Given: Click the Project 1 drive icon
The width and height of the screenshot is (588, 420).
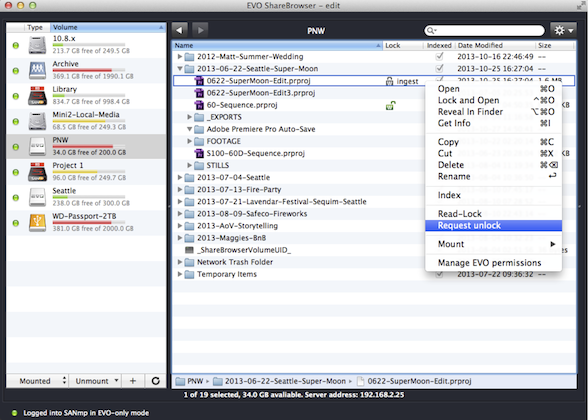Looking at the screenshot, I should [38, 172].
